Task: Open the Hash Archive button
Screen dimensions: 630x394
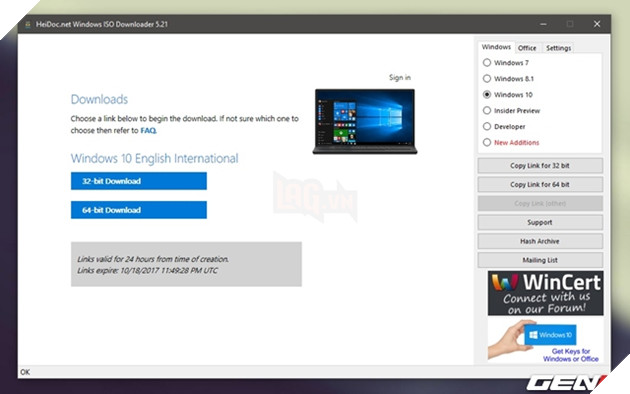Action: click(x=540, y=241)
